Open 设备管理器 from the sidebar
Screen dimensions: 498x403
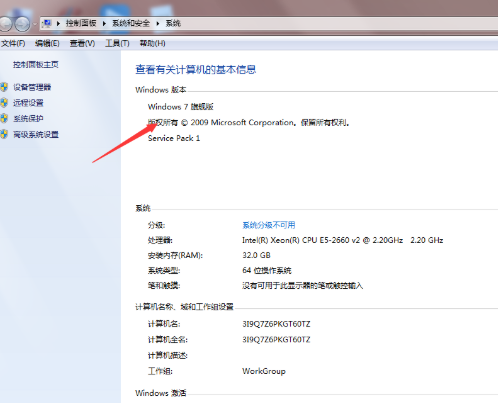click(32, 87)
